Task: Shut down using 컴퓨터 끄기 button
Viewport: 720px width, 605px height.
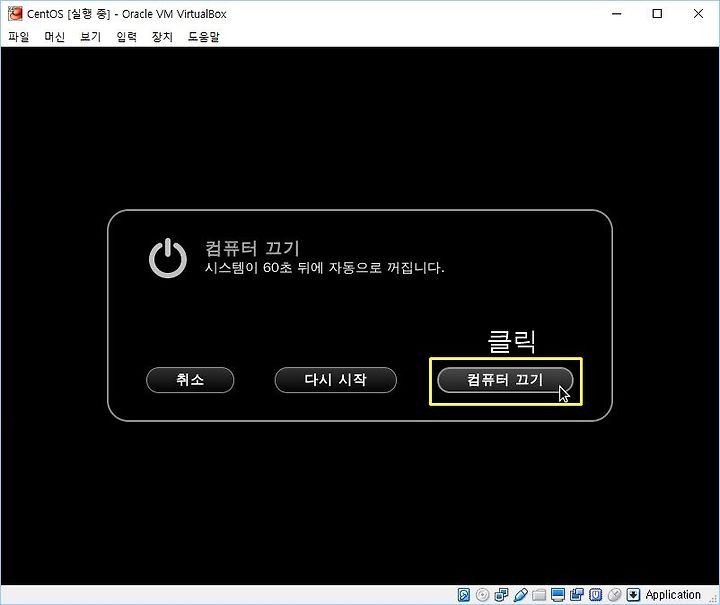Action: (505, 380)
